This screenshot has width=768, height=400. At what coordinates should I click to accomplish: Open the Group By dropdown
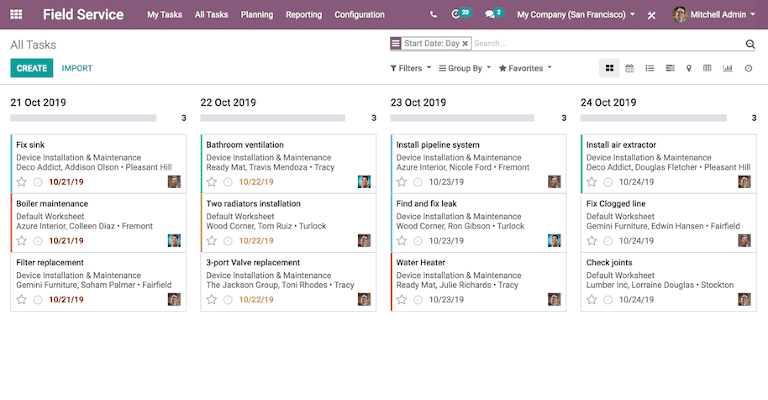pyautogui.click(x=464, y=69)
